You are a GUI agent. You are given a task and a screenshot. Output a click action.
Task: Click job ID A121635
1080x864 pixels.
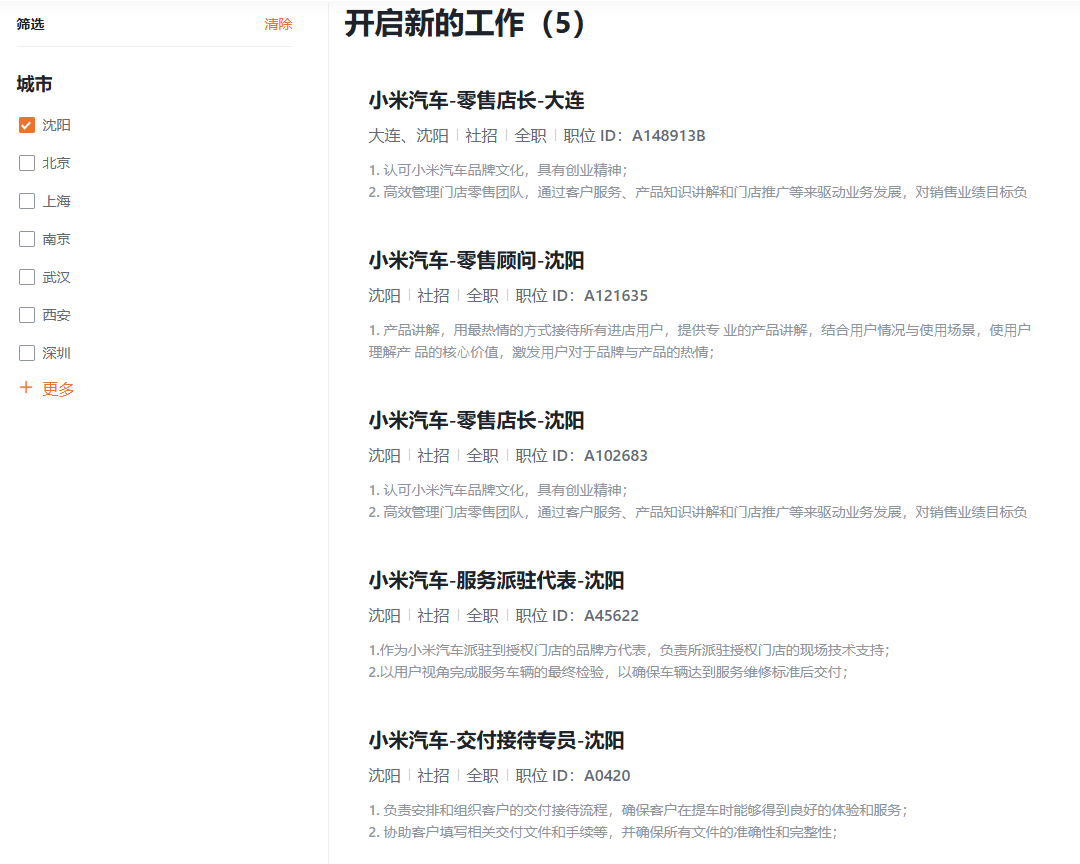pyautogui.click(x=616, y=296)
